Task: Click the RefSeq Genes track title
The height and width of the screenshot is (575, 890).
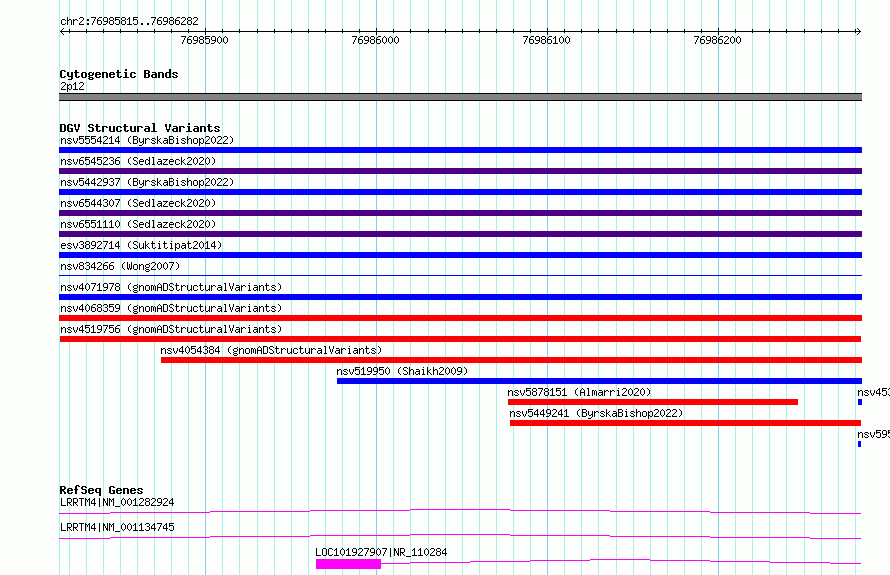Action: [101, 490]
